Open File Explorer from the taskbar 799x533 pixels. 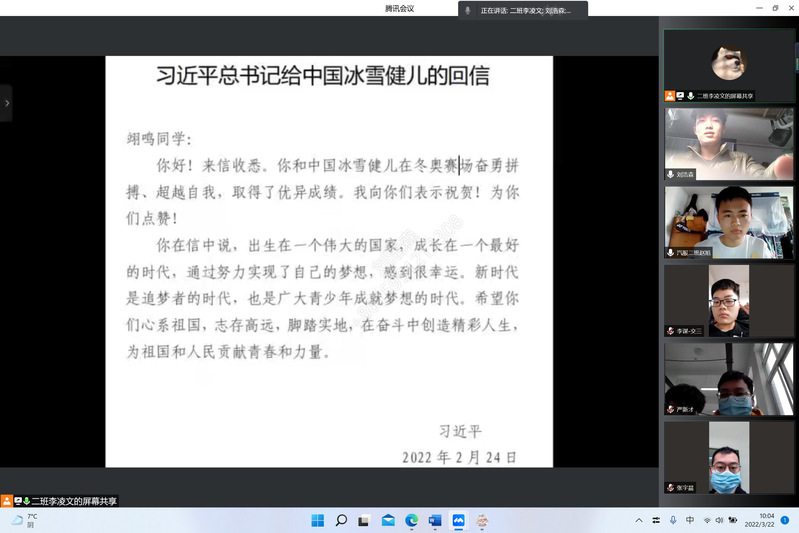pos(388,521)
